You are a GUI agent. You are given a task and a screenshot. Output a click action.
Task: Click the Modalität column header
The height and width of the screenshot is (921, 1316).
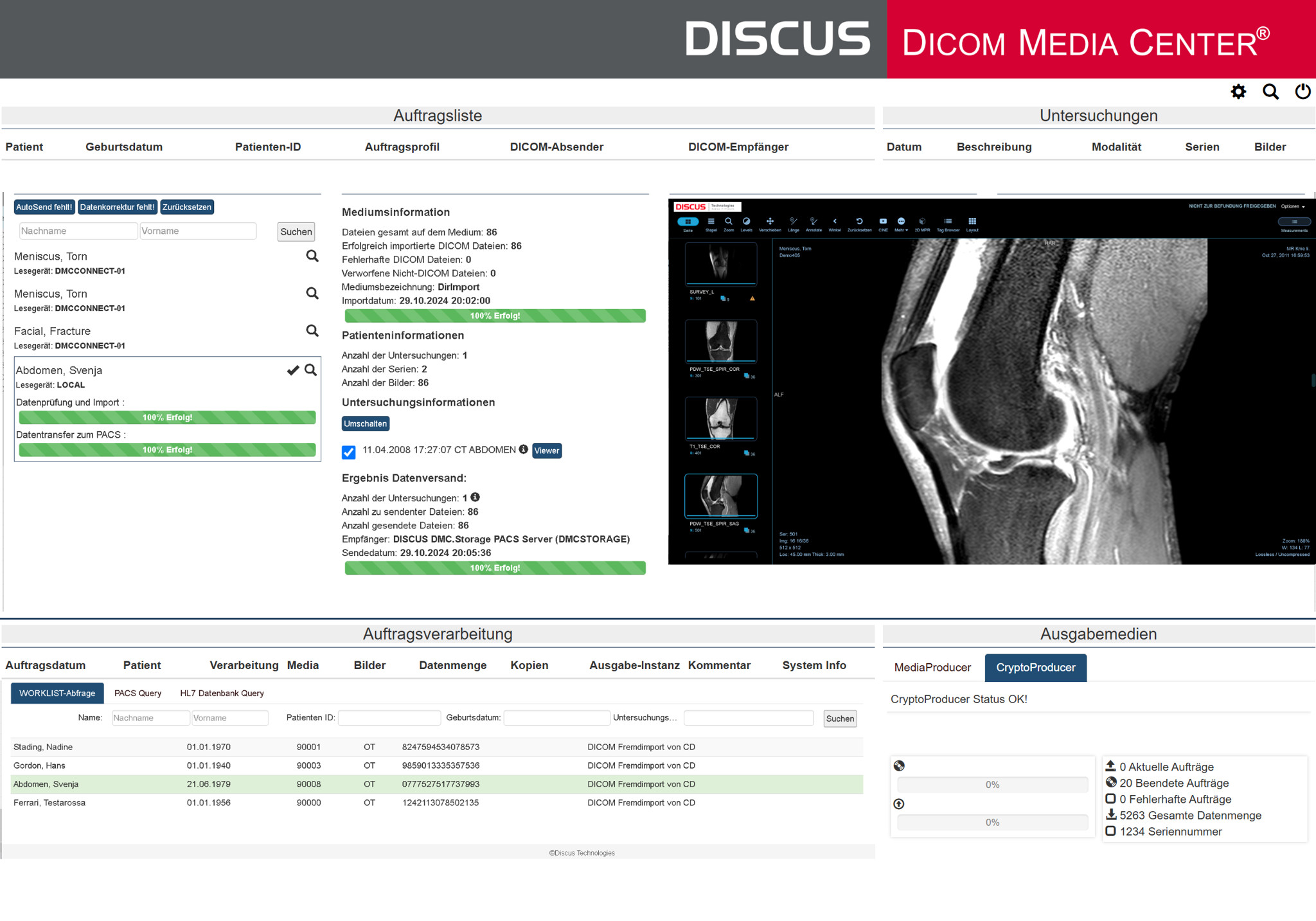click(1116, 147)
